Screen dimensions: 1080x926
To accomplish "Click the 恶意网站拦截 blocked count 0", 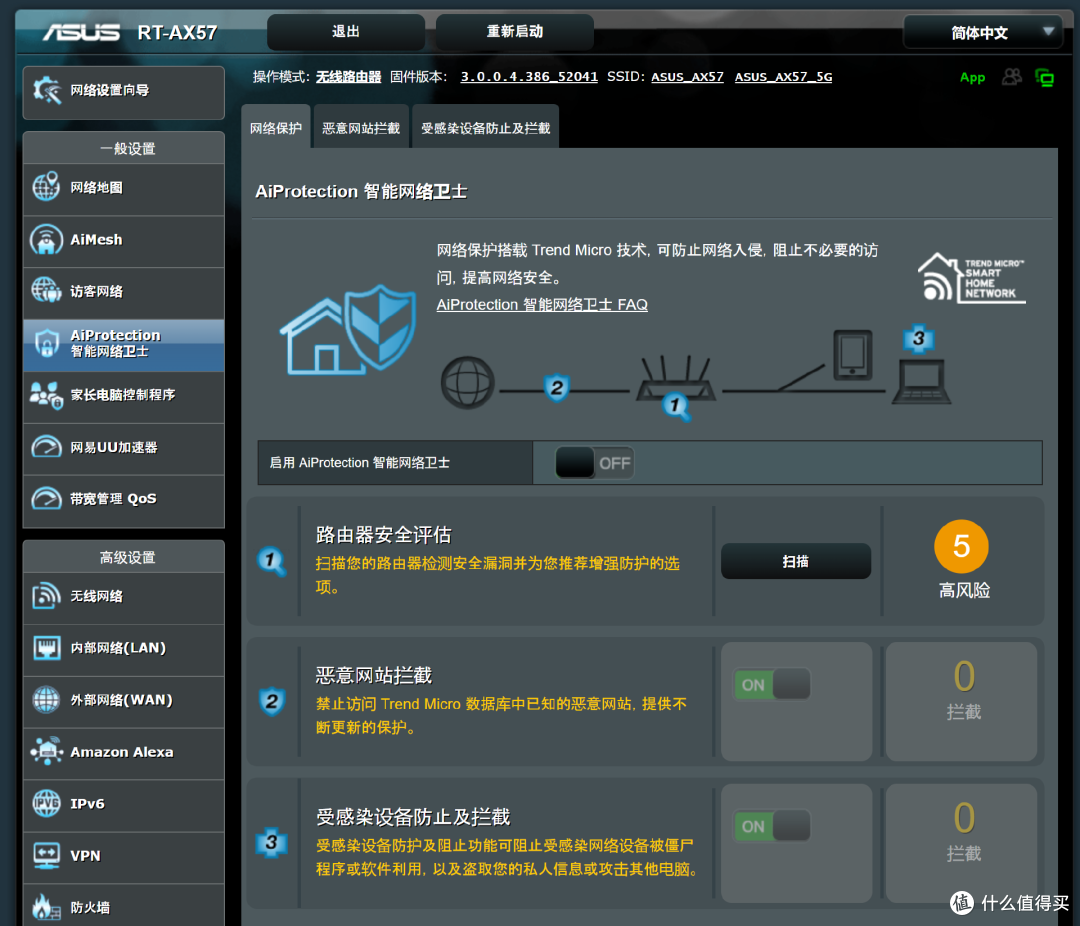I will [x=964, y=676].
